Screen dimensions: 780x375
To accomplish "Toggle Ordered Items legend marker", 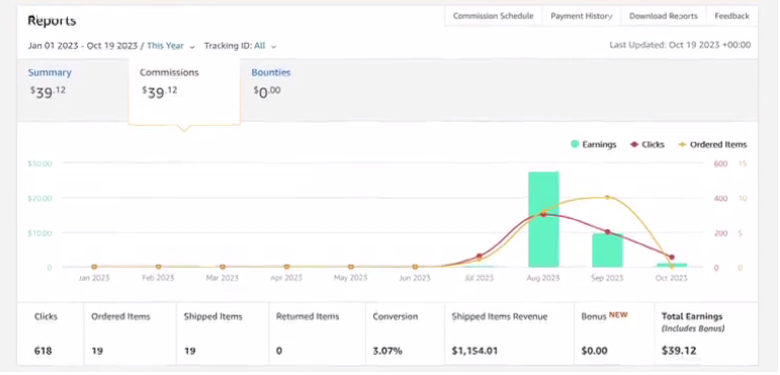I will pyautogui.click(x=682, y=144).
